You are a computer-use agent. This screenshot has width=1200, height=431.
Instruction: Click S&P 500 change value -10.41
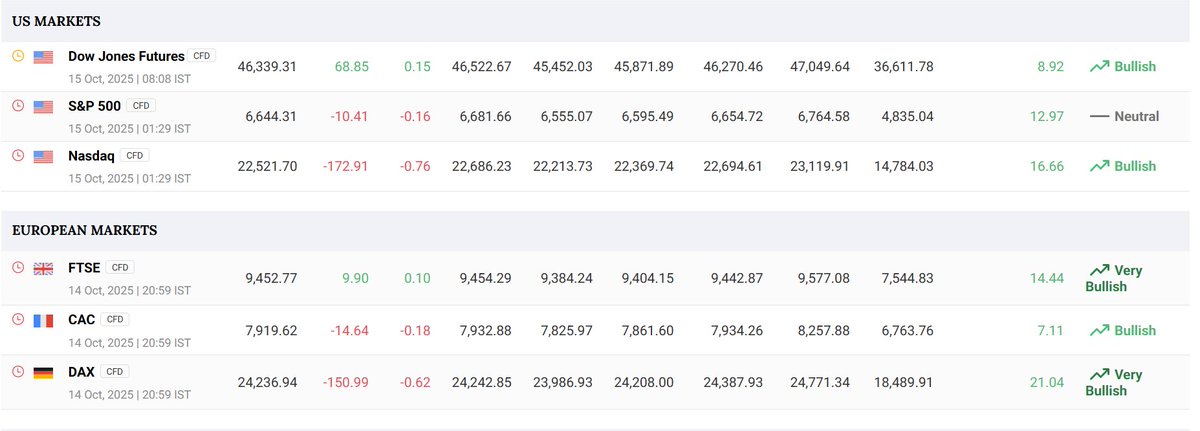click(x=349, y=116)
